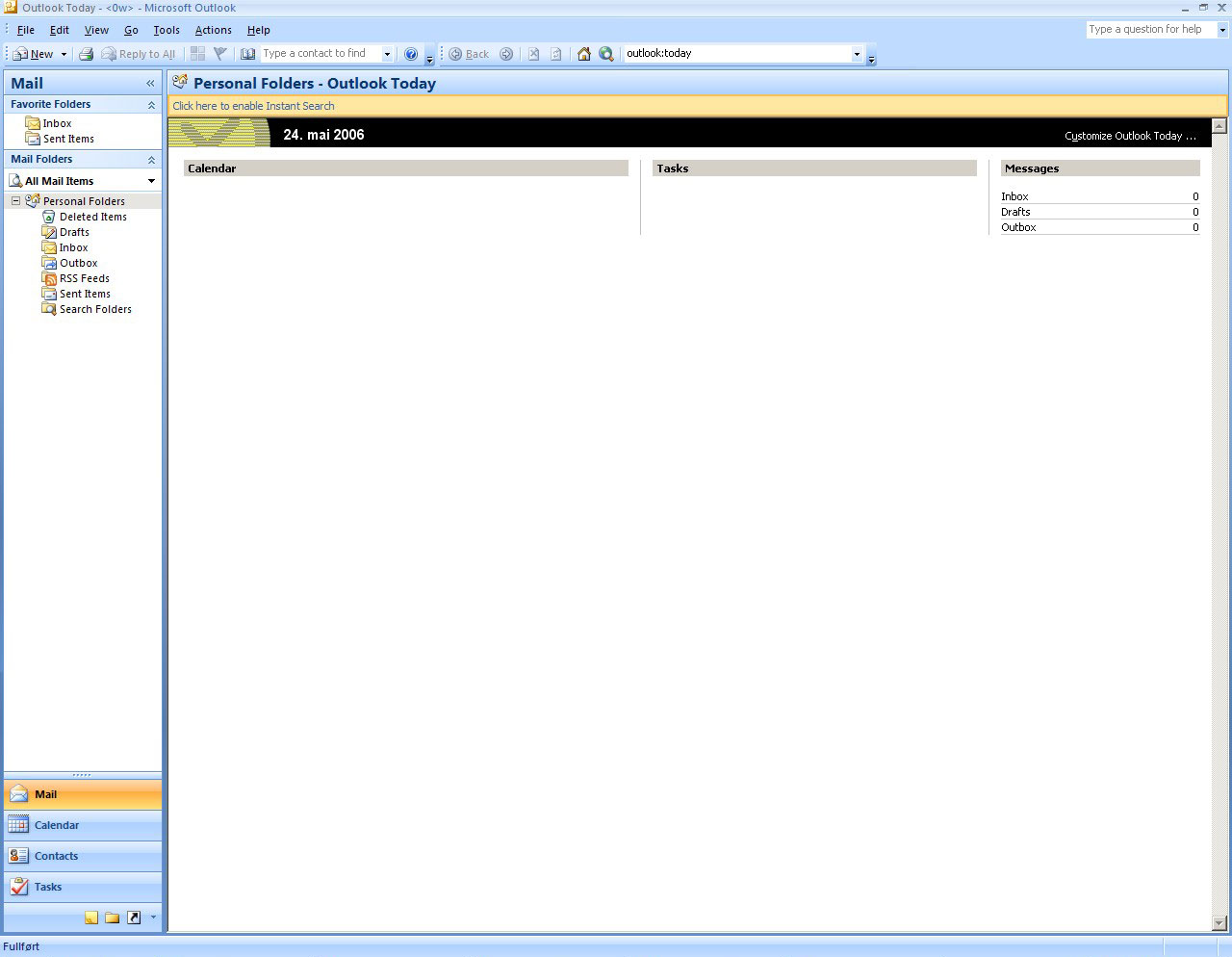Click the outlook:today address field
1232x957 pixels.
pos(736,54)
